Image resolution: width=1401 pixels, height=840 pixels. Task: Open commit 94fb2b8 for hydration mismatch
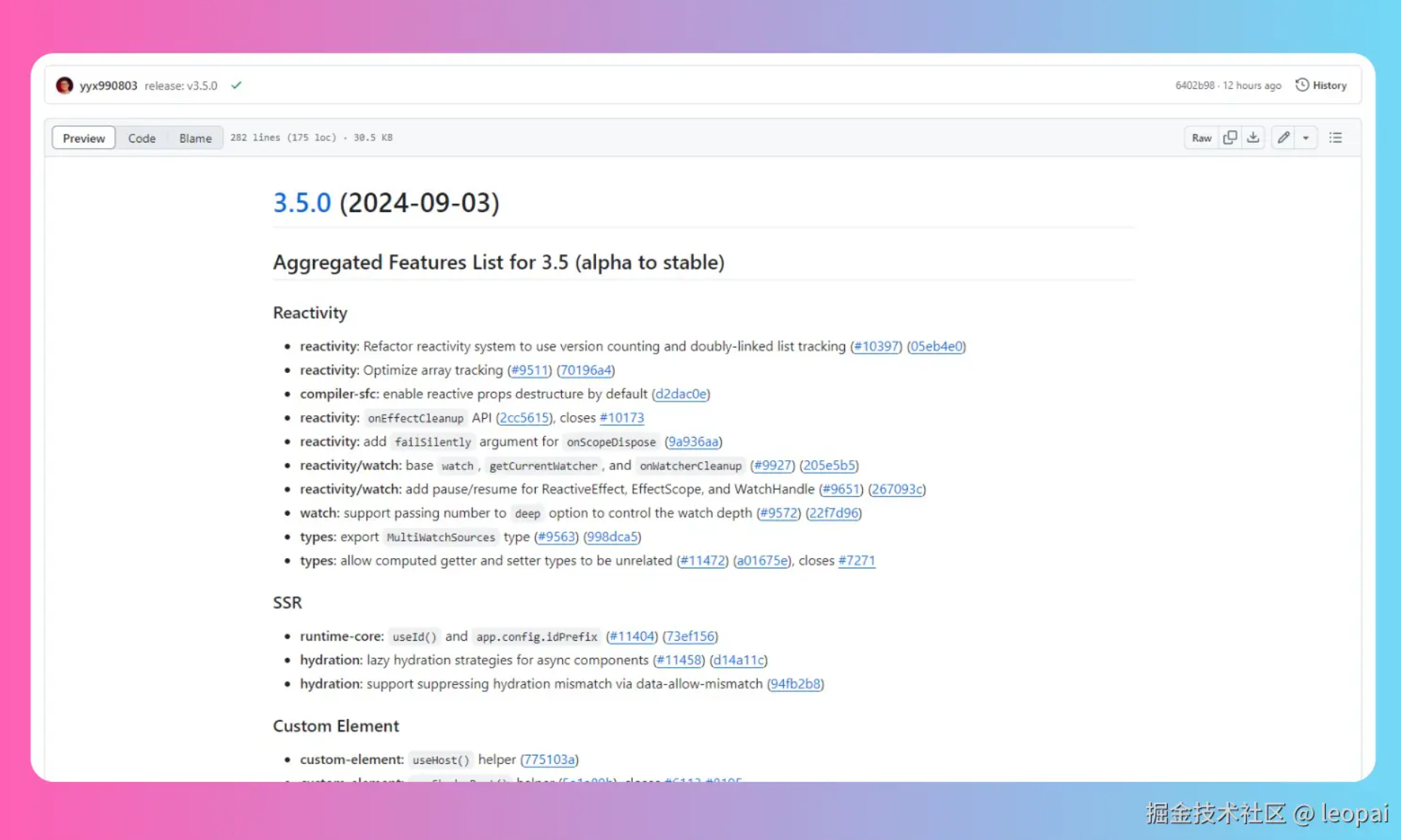click(795, 684)
